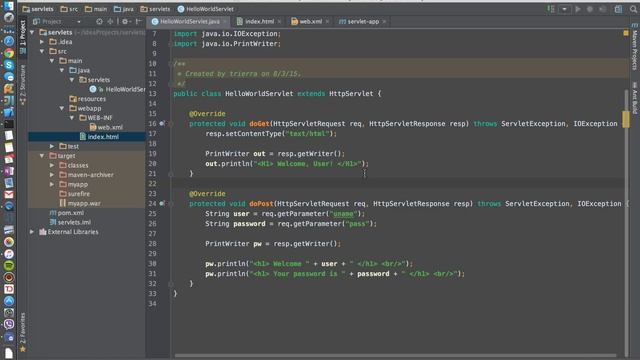Viewport: 640px width, 360px height.
Task: Open Skype from the dock
Action: (9, 65)
